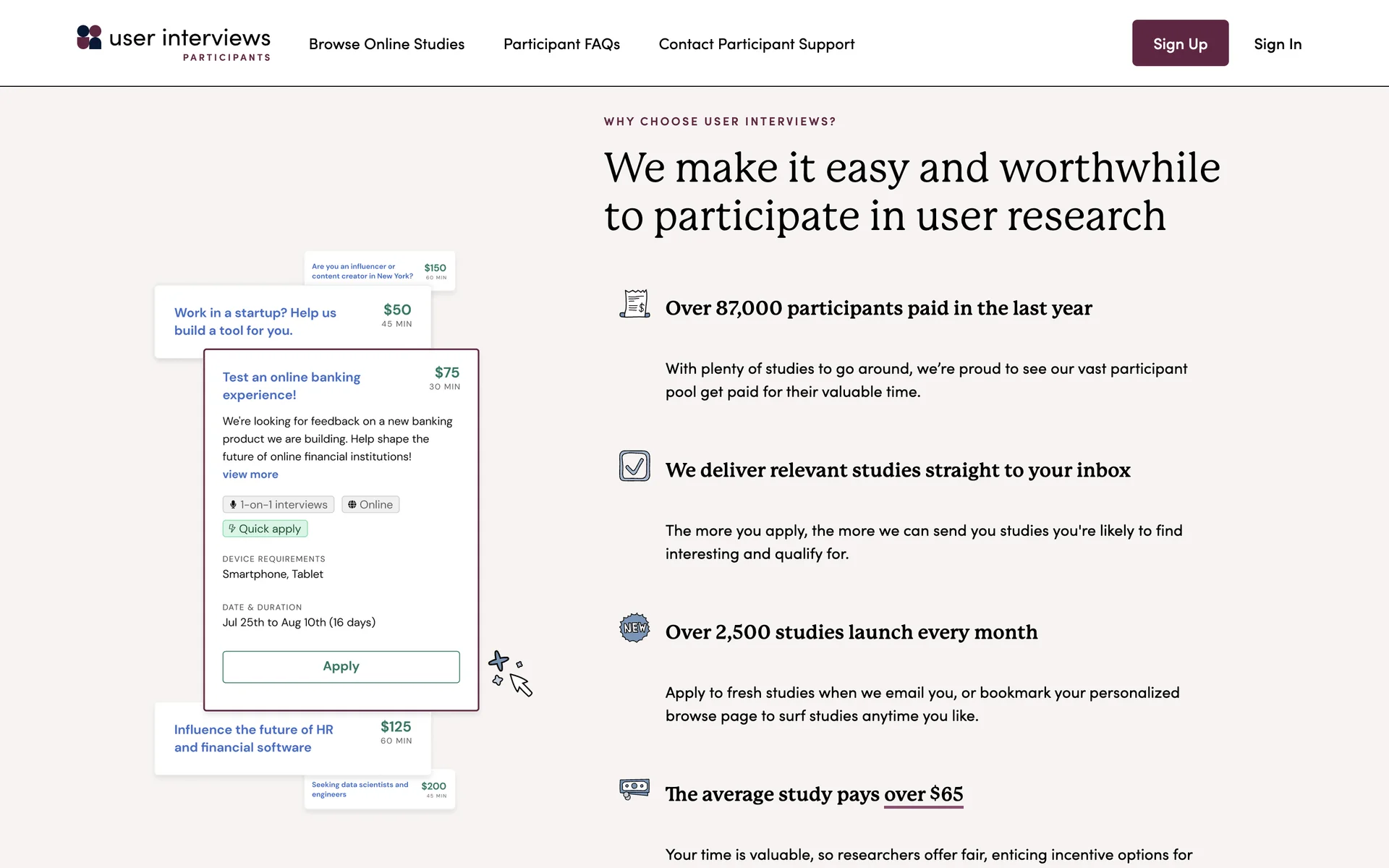This screenshot has height=868, width=1389.
Task: Click the microphone 1-on-1 interviews tag
Action: 279,505
